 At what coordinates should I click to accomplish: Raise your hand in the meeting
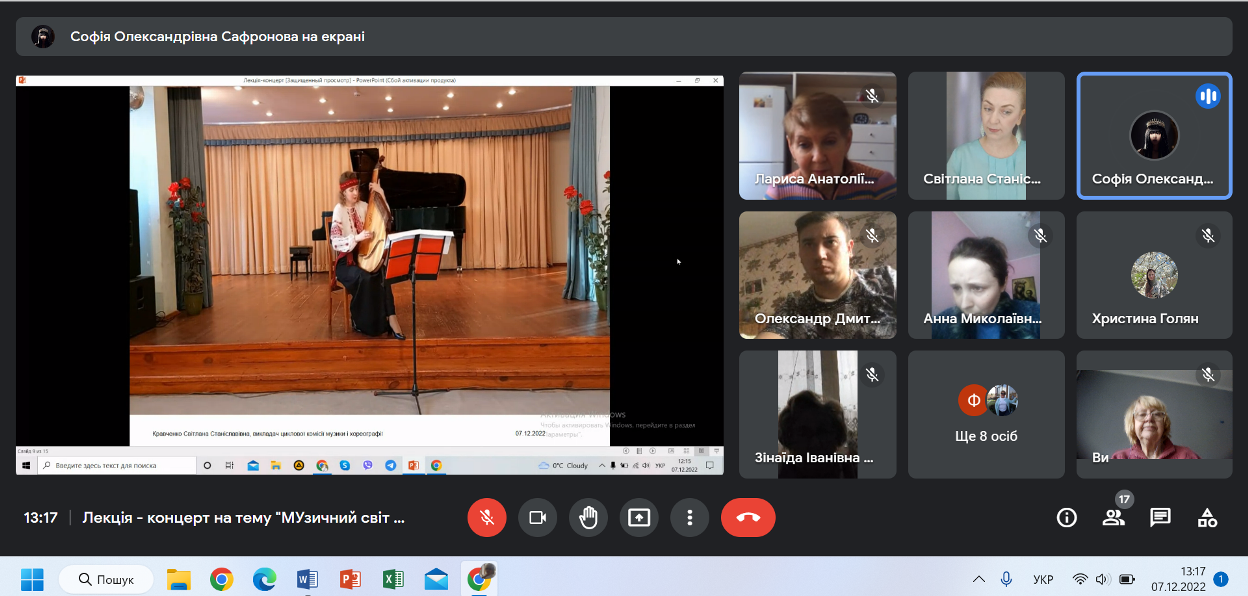(x=588, y=517)
